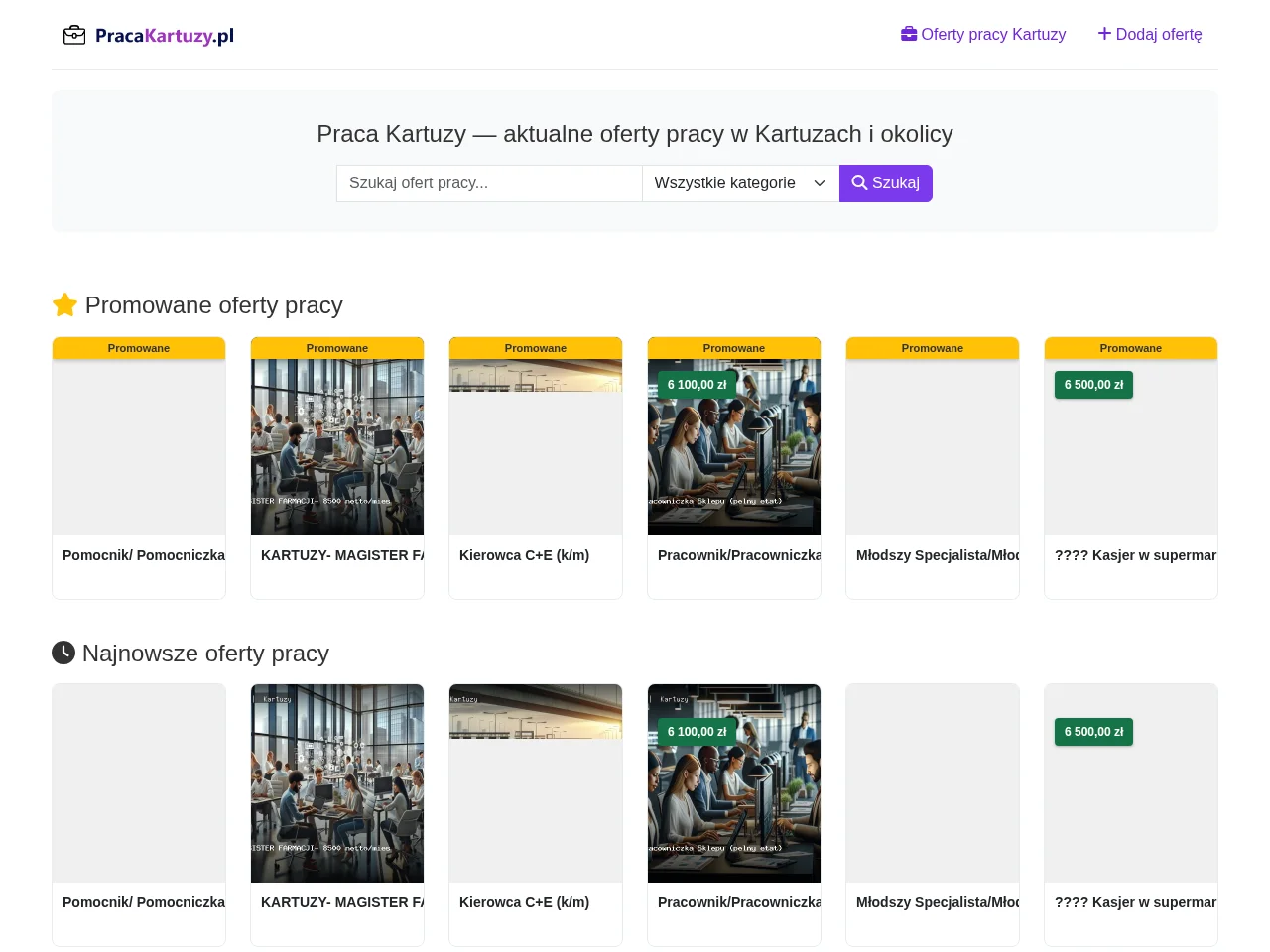
Task: Click newest Młodszy Specjalista title
Action: (x=938, y=902)
